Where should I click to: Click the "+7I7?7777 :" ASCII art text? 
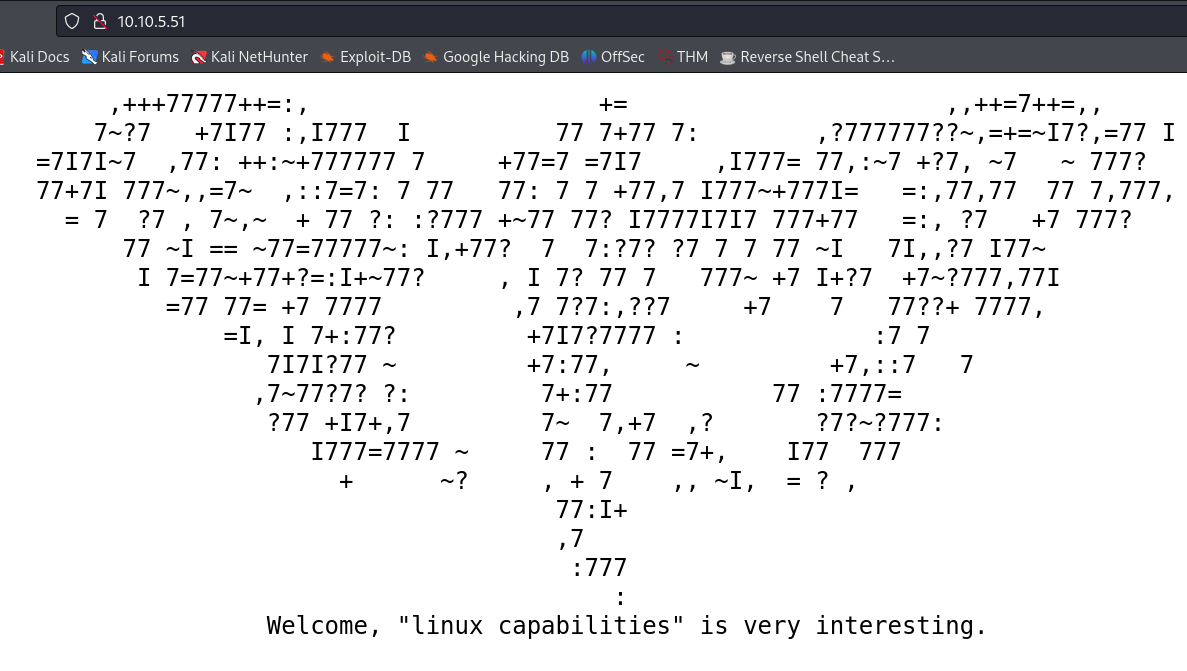[x=606, y=336]
